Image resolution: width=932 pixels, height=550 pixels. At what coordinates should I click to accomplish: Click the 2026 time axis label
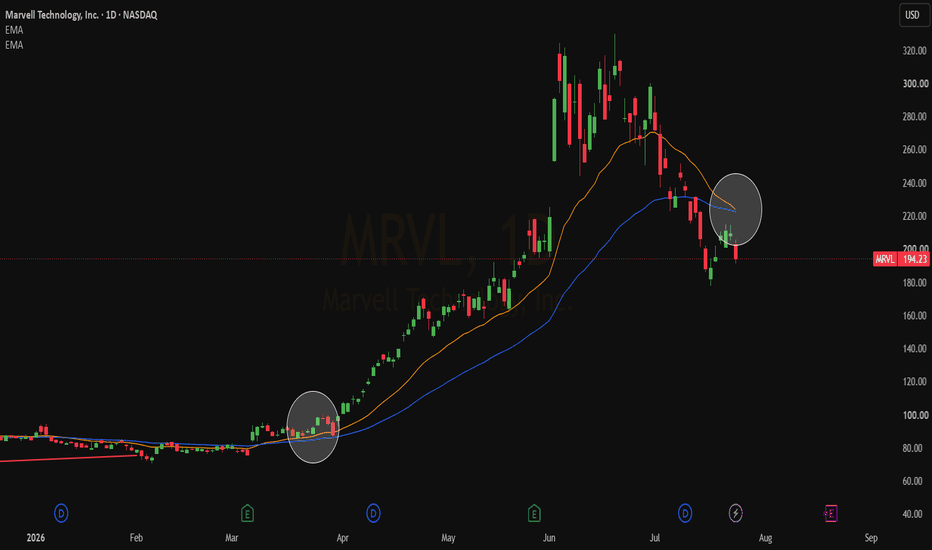coord(36,538)
